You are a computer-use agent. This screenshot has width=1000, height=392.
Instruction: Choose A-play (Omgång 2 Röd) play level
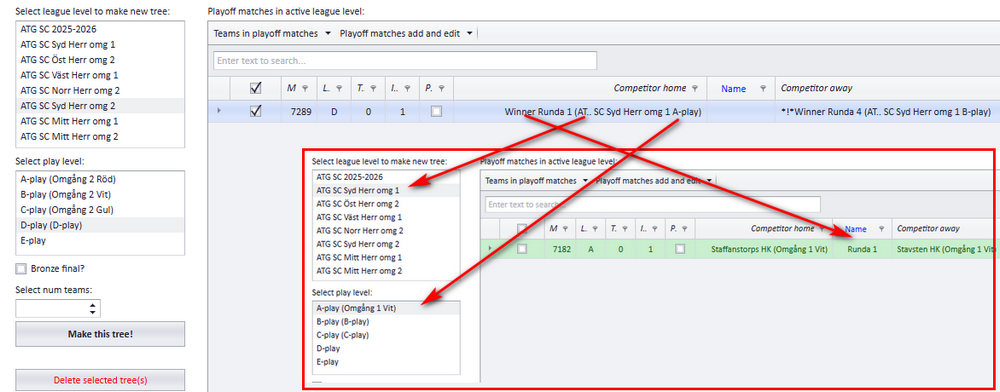[100, 179]
